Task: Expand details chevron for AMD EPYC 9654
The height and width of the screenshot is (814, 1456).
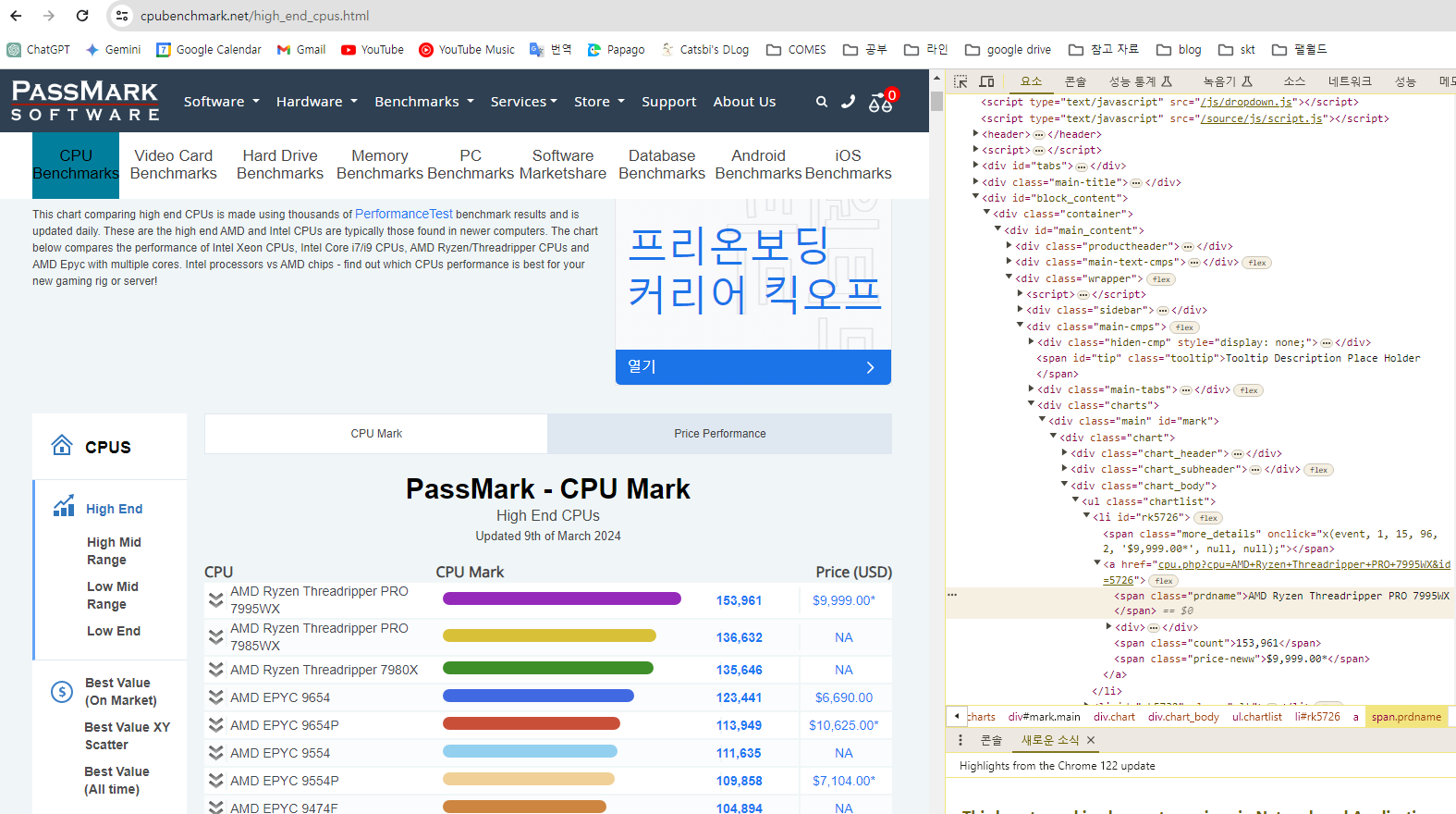Action: [215, 697]
